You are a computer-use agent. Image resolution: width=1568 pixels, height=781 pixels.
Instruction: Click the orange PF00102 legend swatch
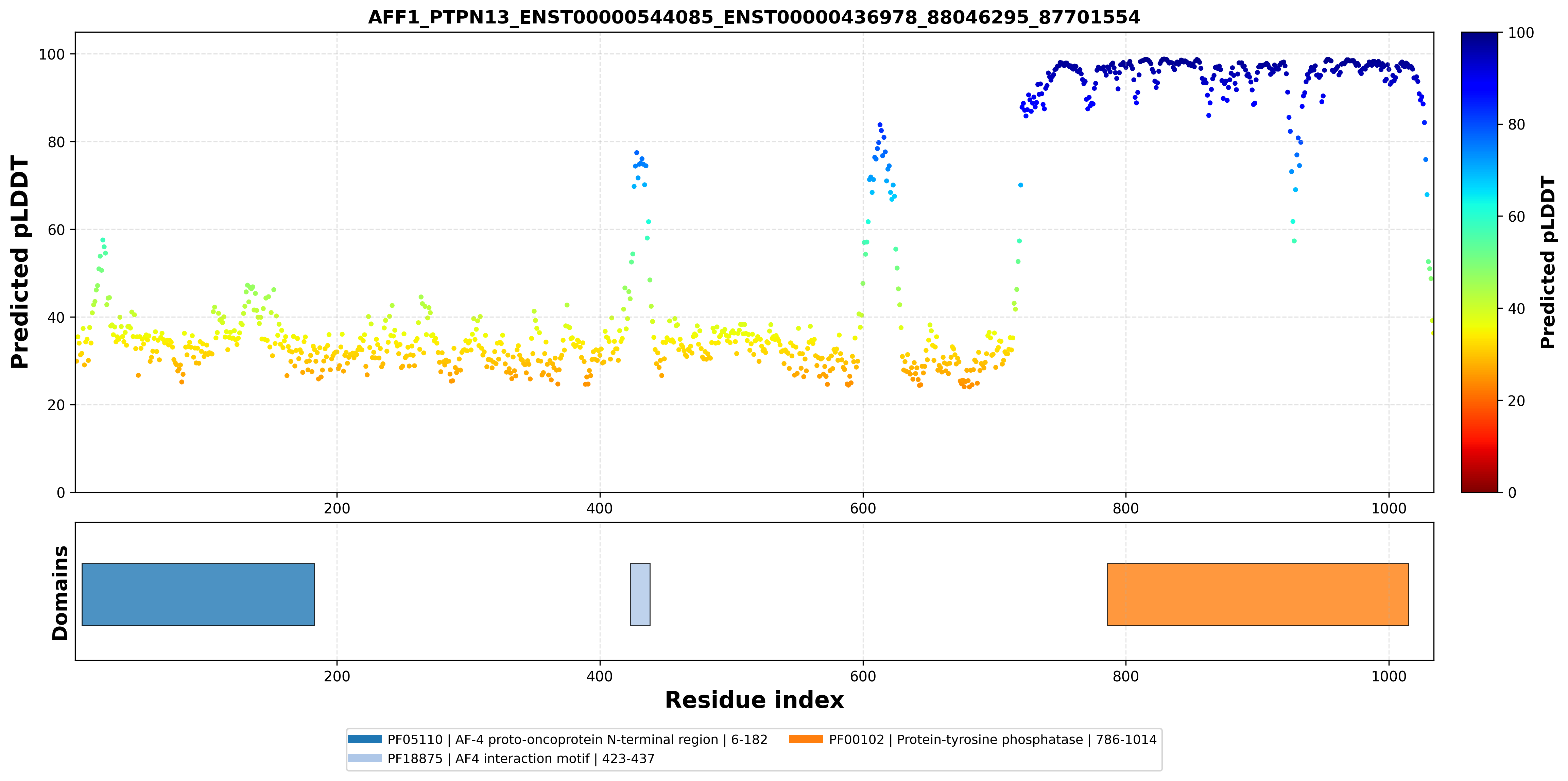pos(806,739)
